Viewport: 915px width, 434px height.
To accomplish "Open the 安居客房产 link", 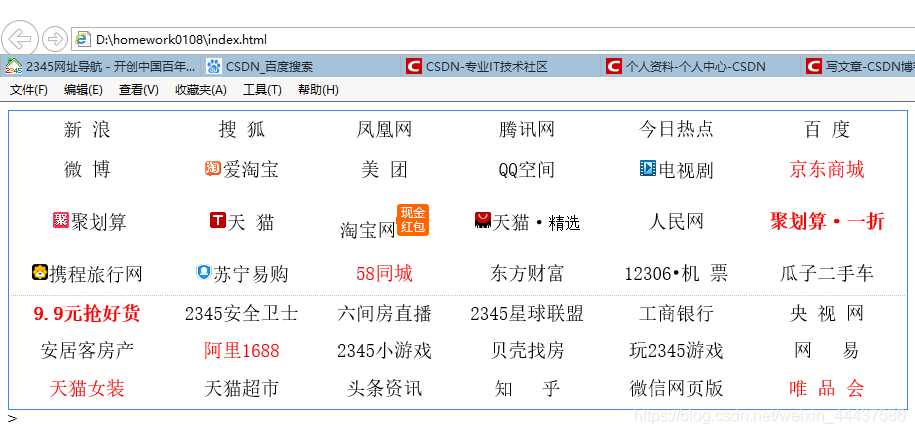I will [x=87, y=351].
